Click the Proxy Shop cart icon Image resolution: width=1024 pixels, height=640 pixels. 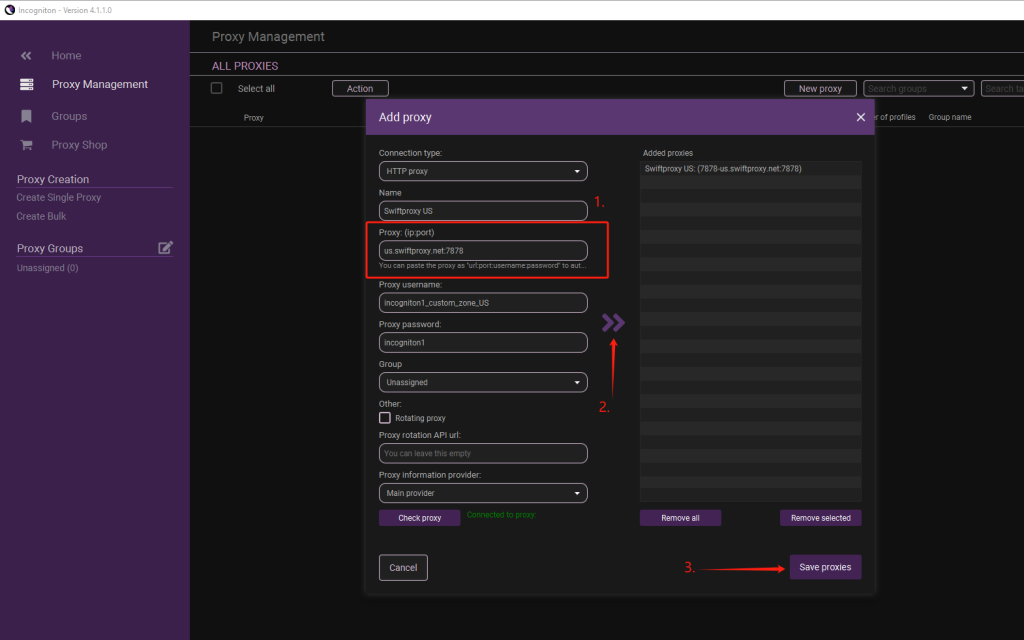click(x=26, y=145)
